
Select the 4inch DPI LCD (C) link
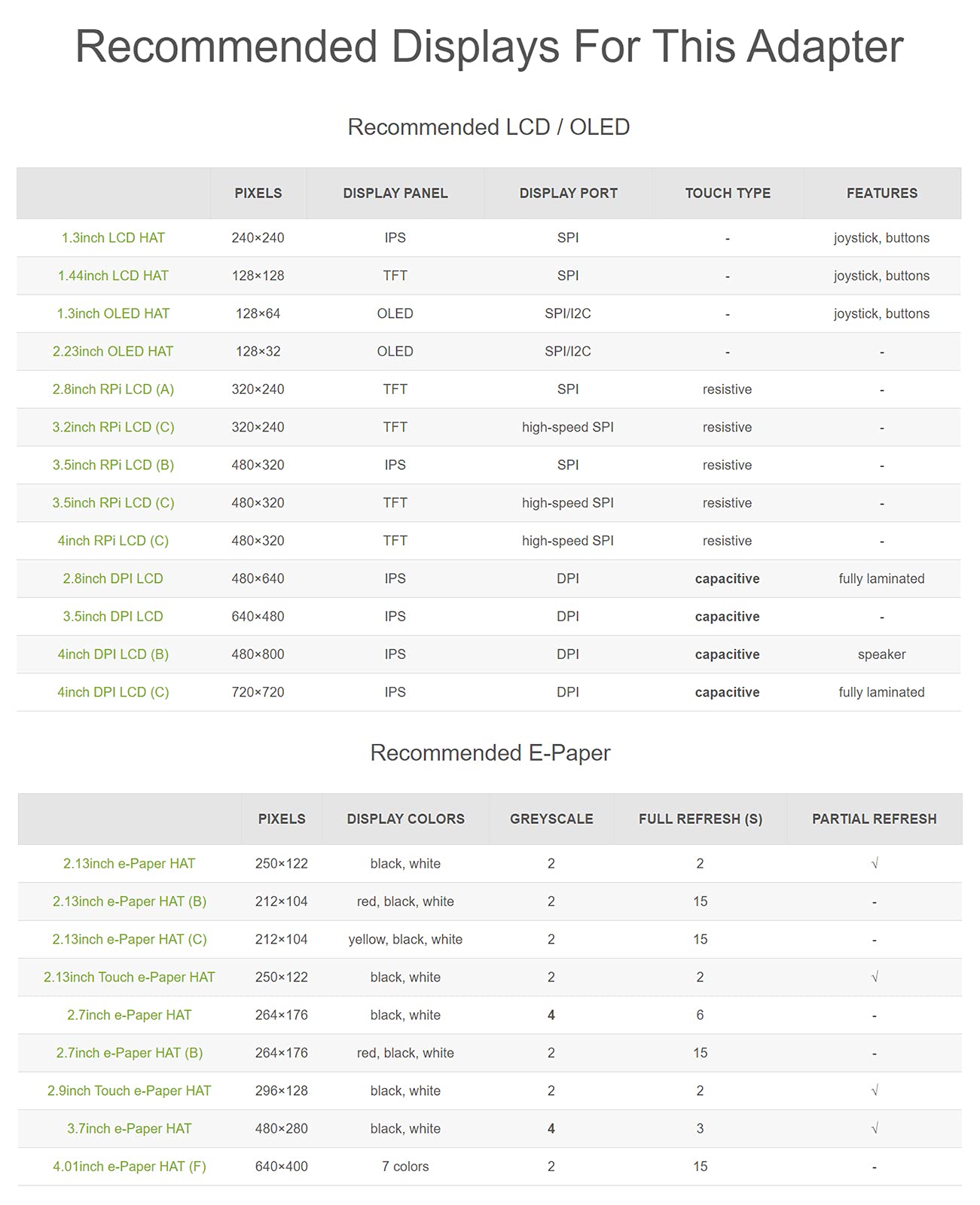tap(113, 692)
